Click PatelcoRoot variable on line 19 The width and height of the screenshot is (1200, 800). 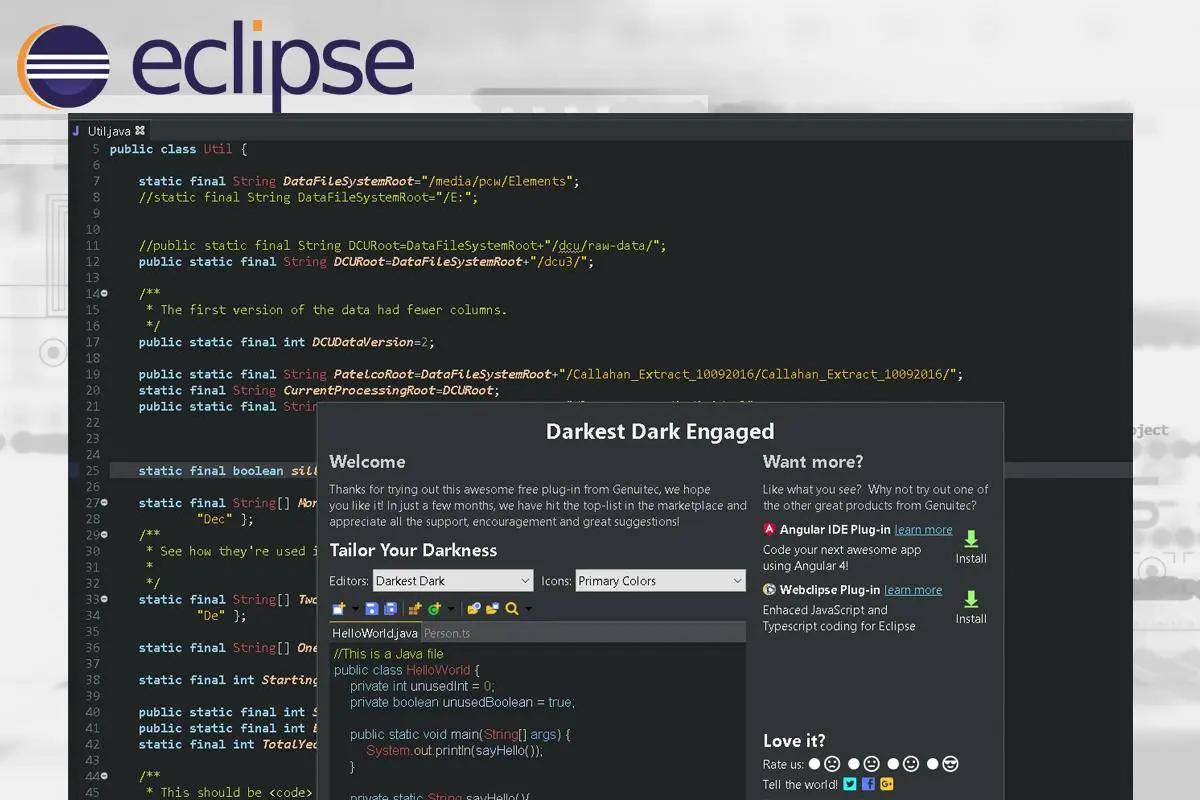373,374
